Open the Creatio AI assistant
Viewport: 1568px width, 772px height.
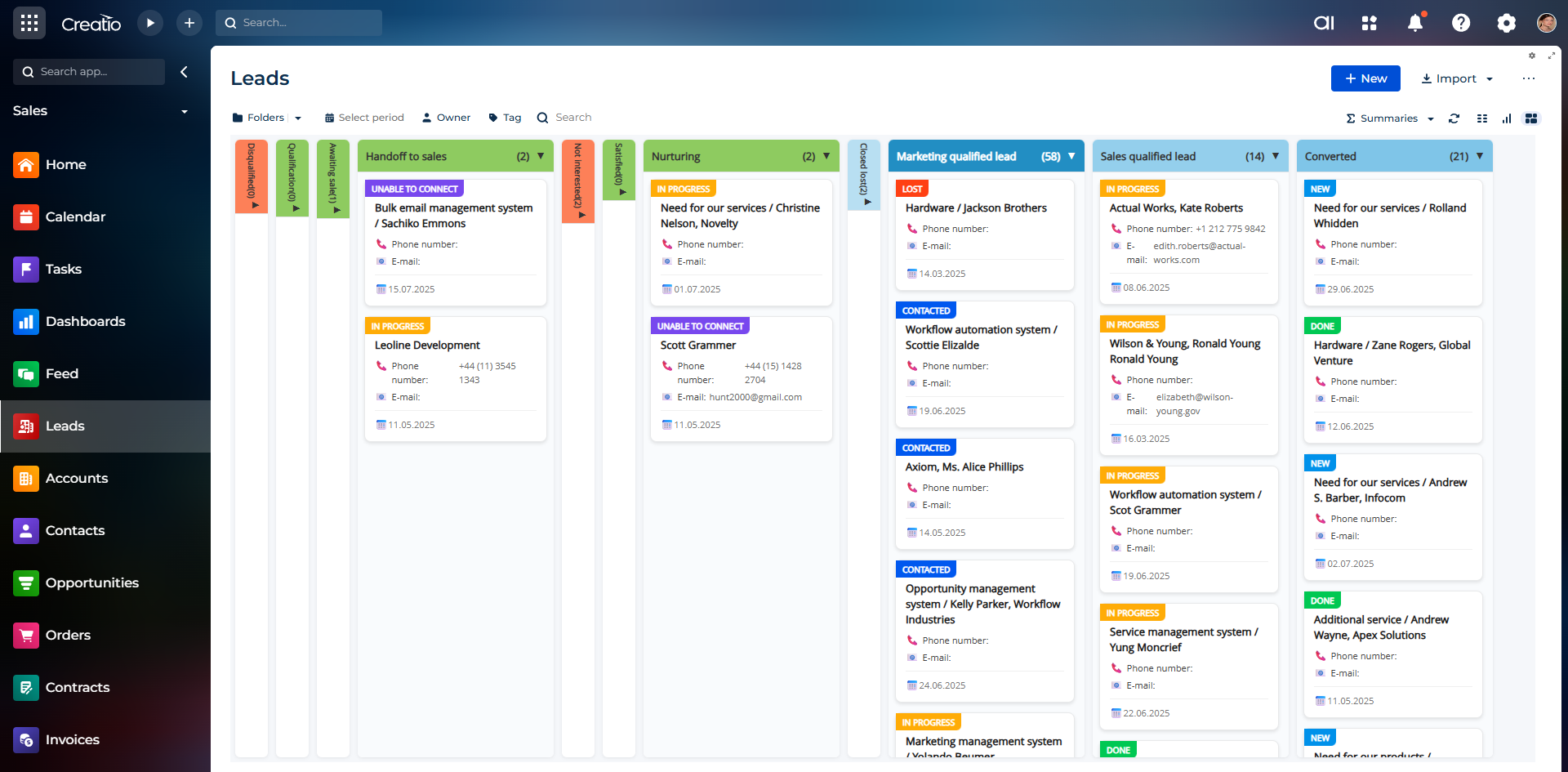point(1324,23)
